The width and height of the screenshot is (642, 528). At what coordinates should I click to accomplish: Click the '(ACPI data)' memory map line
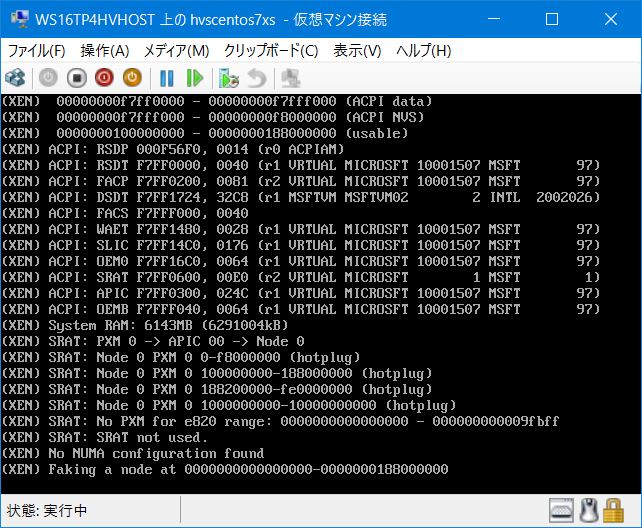tap(217, 102)
